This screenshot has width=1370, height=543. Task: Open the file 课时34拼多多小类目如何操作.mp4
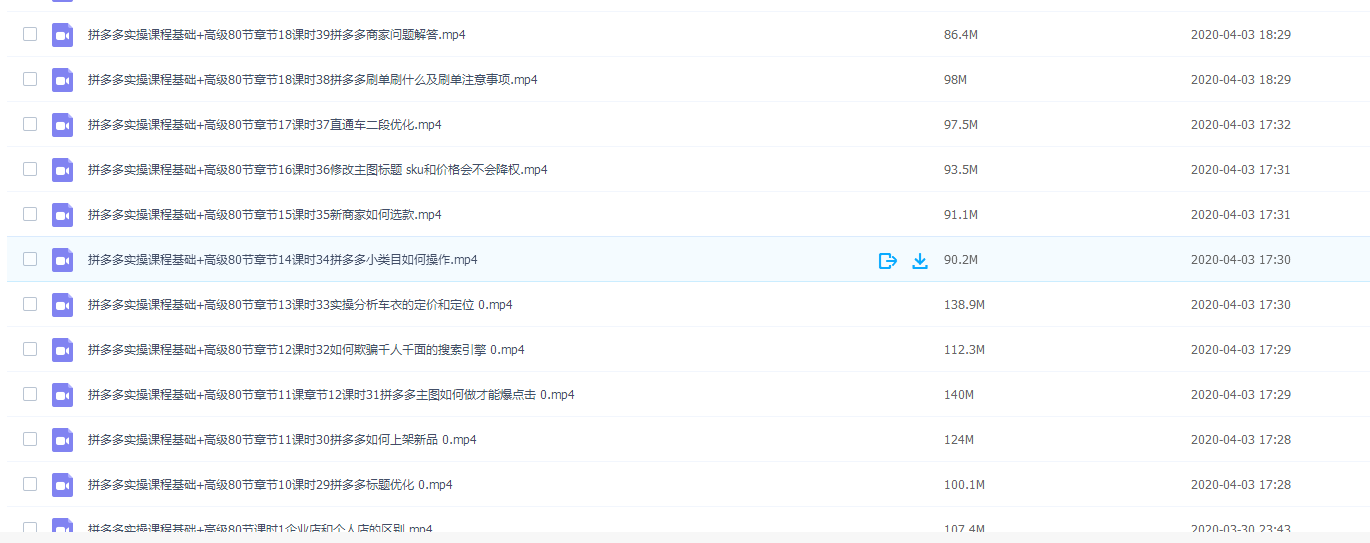(283, 260)
